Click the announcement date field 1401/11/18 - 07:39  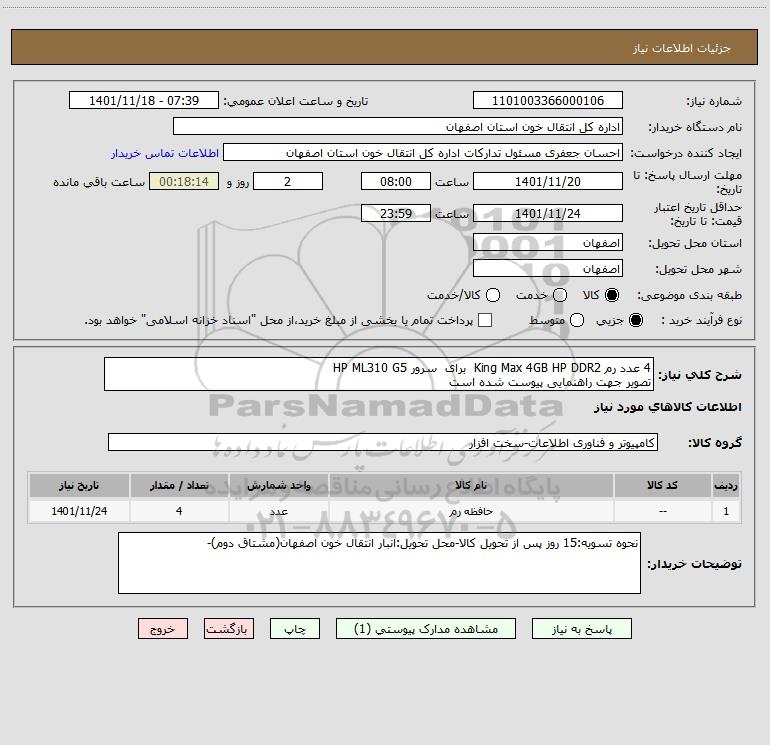coord(144,101)
